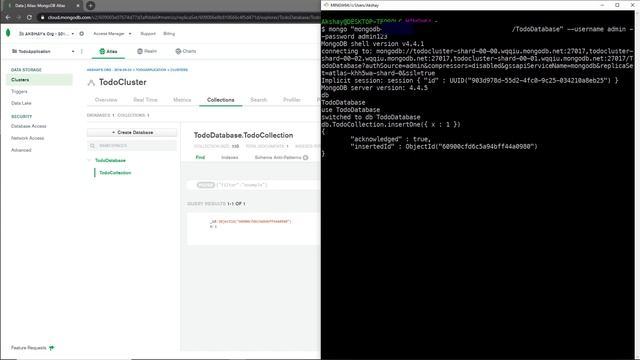Open the Overview tab
Viewport: 640px width, 360px height.
pyautogui.click(x=106, y=100)
